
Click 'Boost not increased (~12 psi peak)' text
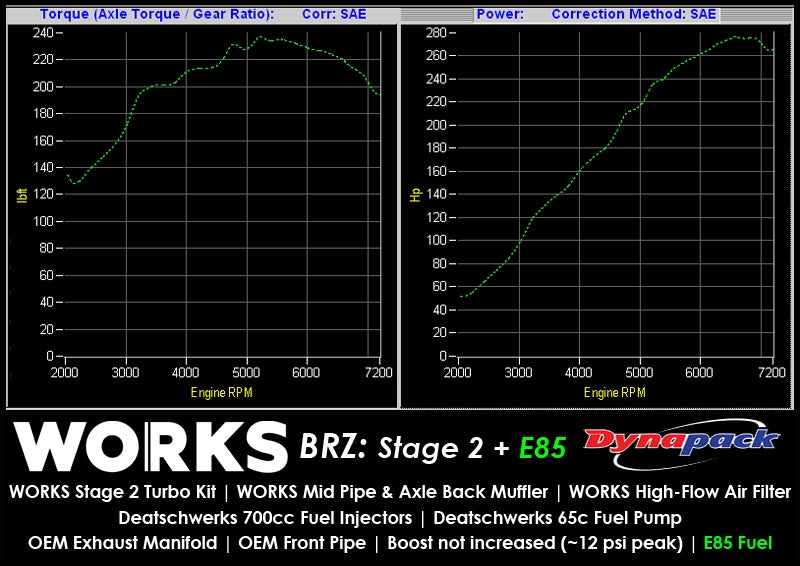(x=533, y=545)
